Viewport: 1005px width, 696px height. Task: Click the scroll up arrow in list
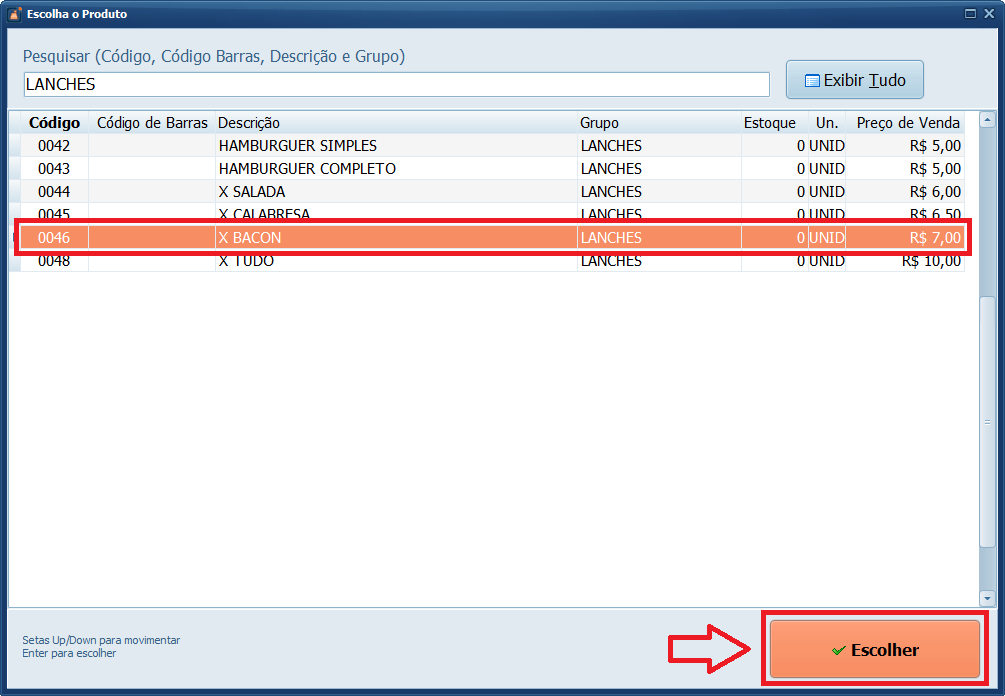(987, 119)
